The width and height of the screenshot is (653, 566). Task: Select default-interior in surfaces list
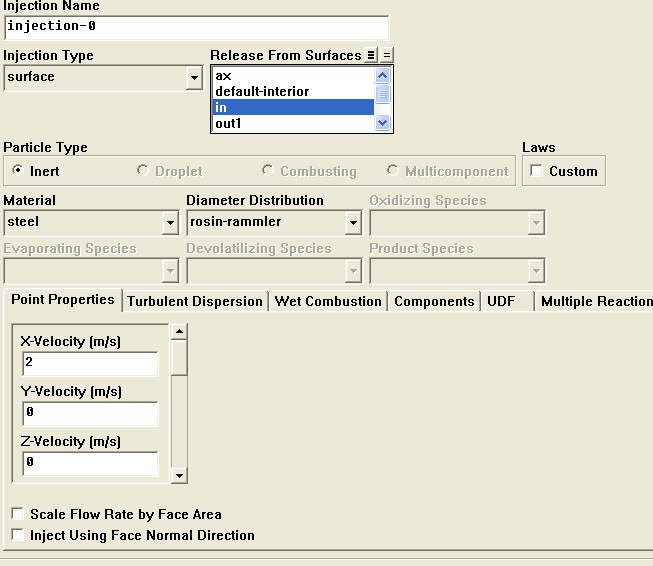(262, 91)
